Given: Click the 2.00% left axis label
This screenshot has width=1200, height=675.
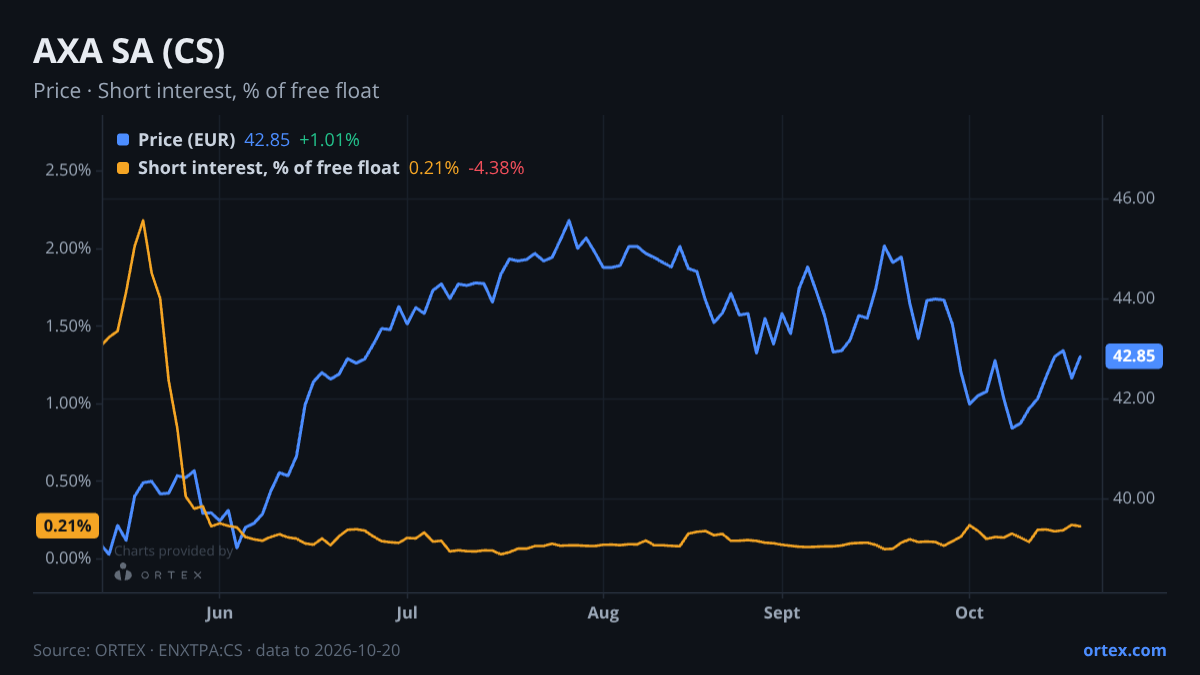Looking at the screenshot, I should [68, 248].
